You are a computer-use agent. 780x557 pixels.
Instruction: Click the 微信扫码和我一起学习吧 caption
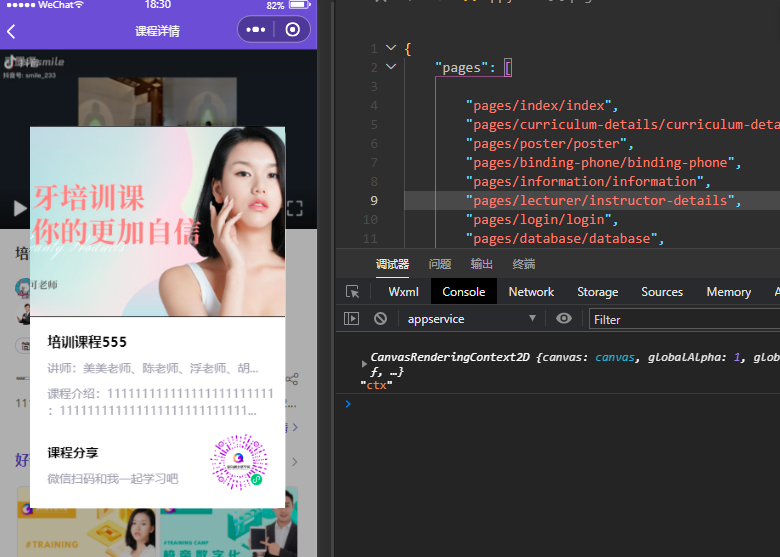pos(112,479)
